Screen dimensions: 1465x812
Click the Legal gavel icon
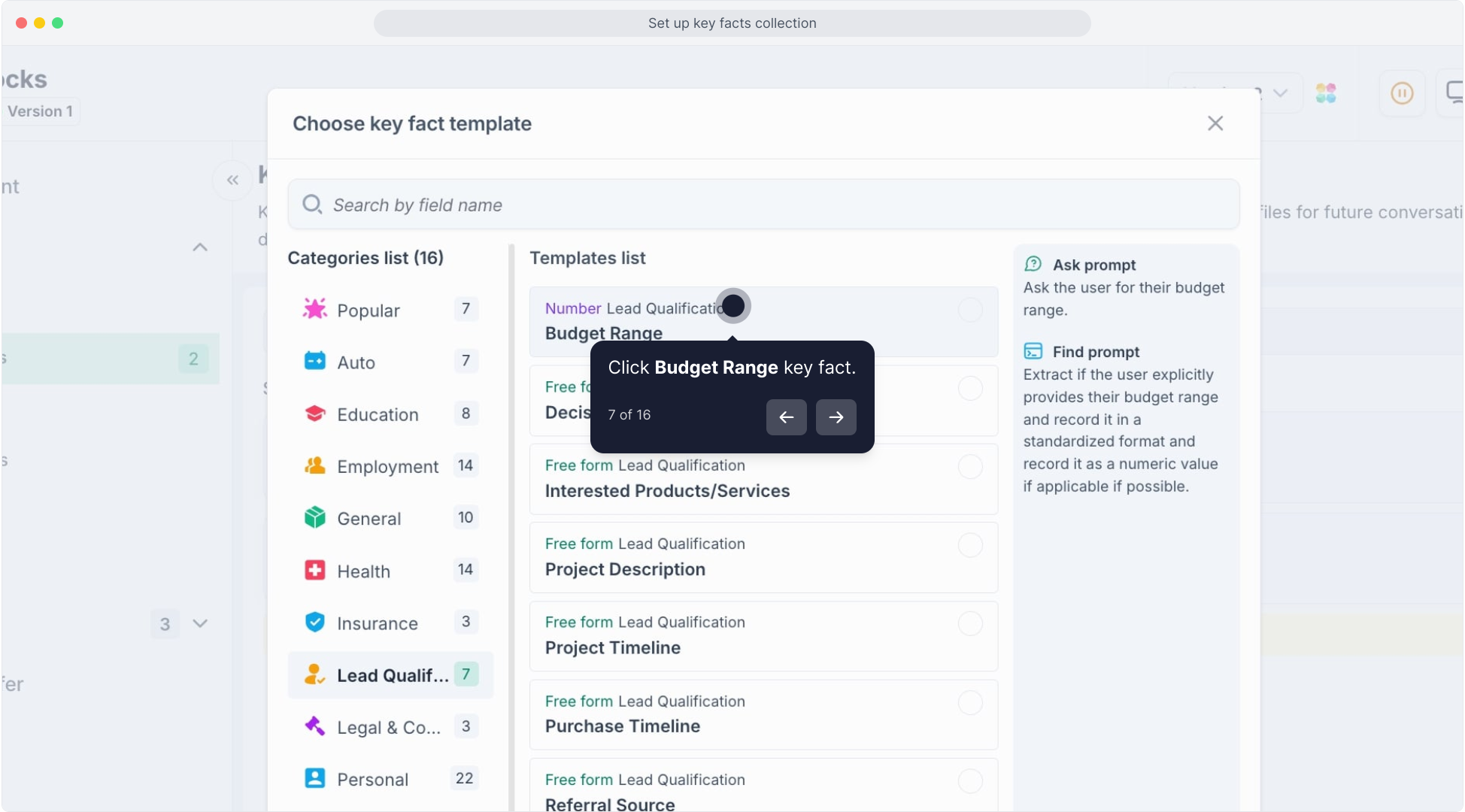coord(314,726)
